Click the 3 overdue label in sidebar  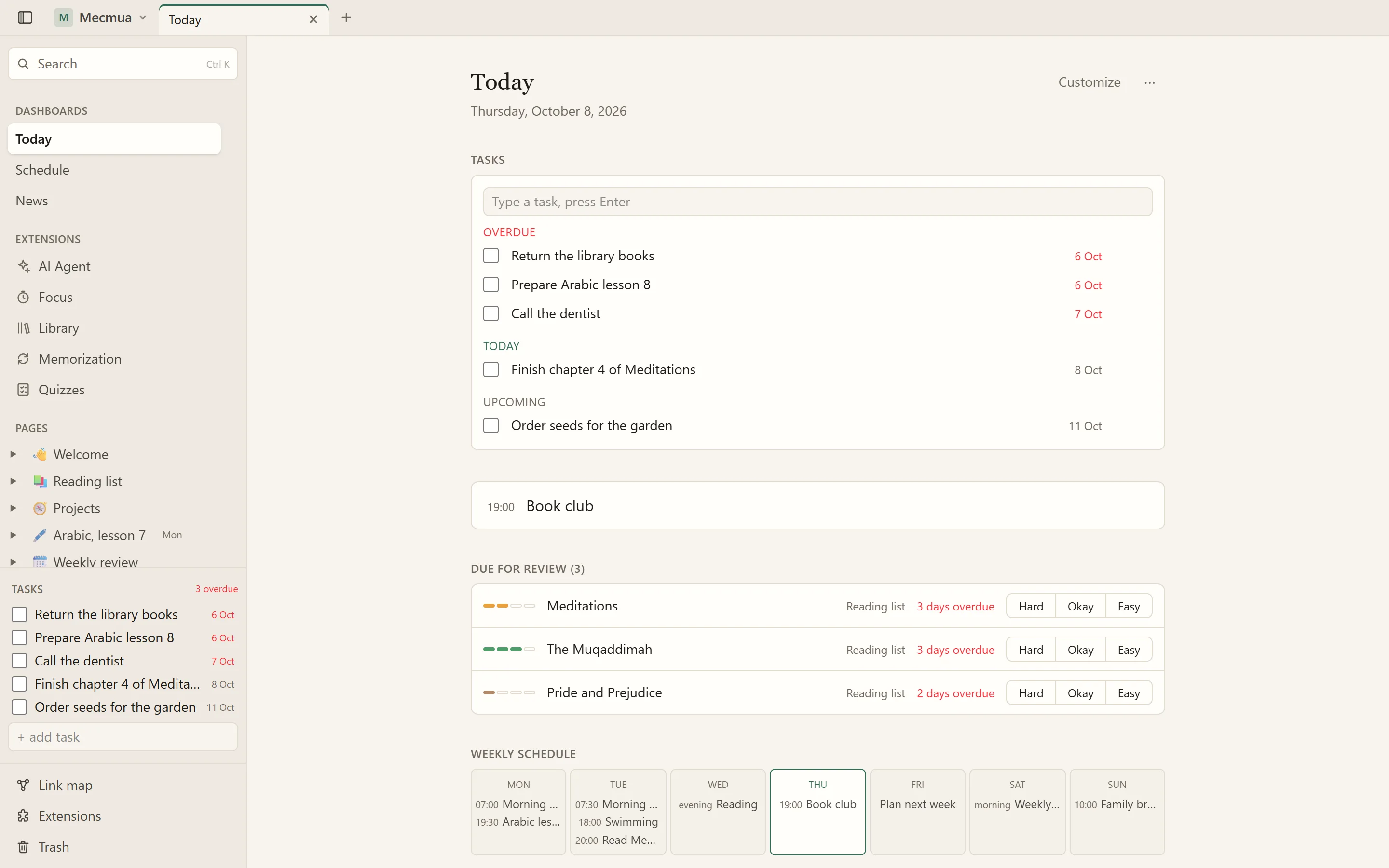[x=217, y=589]
